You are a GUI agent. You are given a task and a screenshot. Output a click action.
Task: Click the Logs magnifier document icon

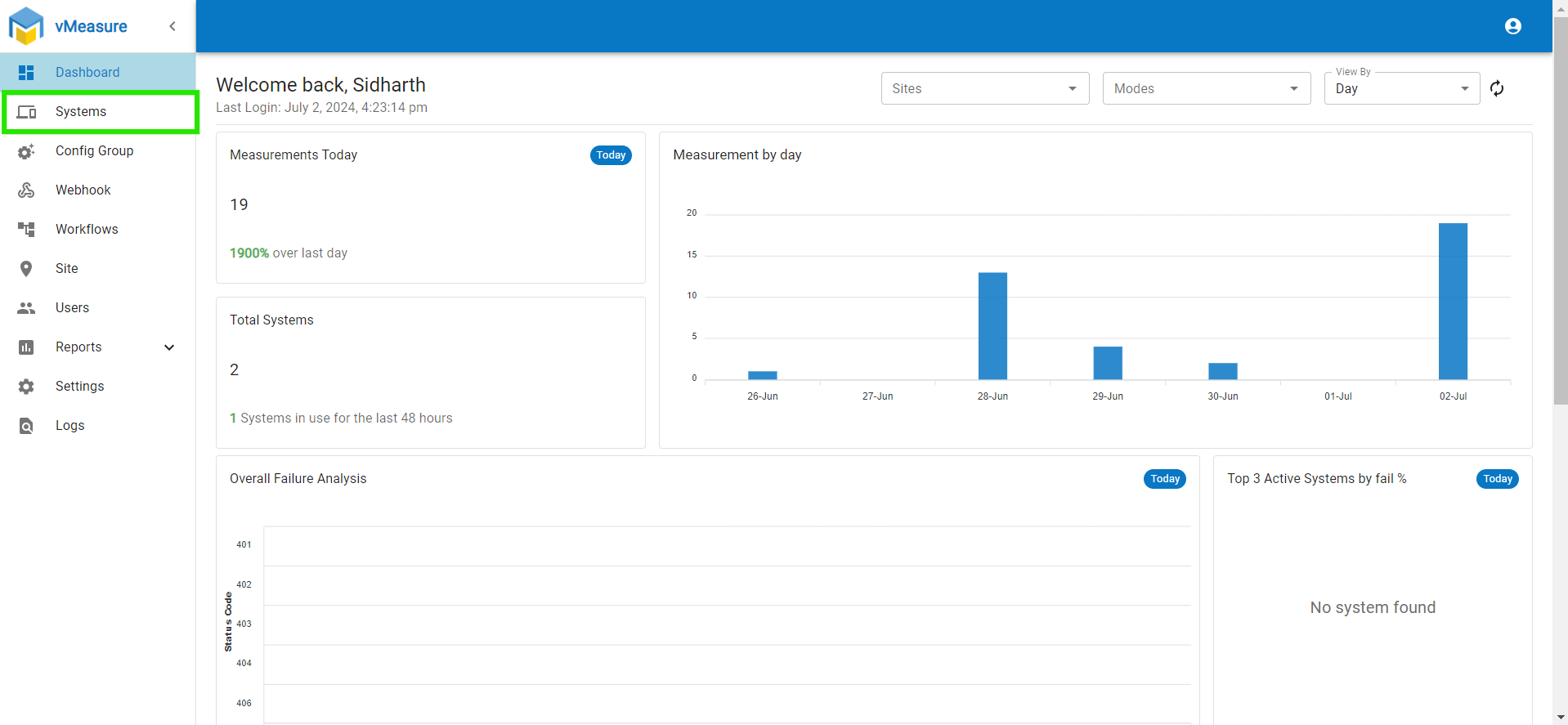(x=26, y=425)
